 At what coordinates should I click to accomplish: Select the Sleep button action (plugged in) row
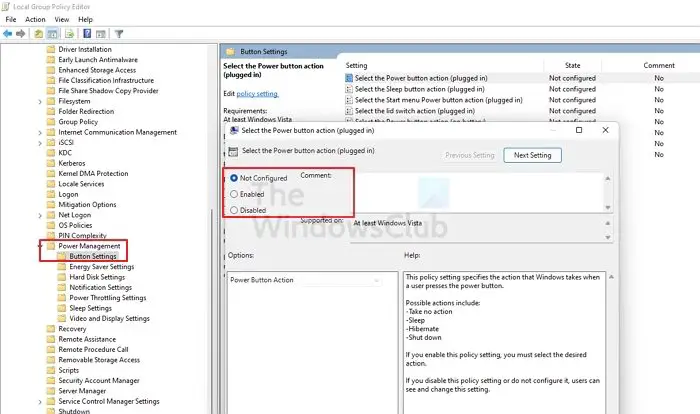(522, 89)
